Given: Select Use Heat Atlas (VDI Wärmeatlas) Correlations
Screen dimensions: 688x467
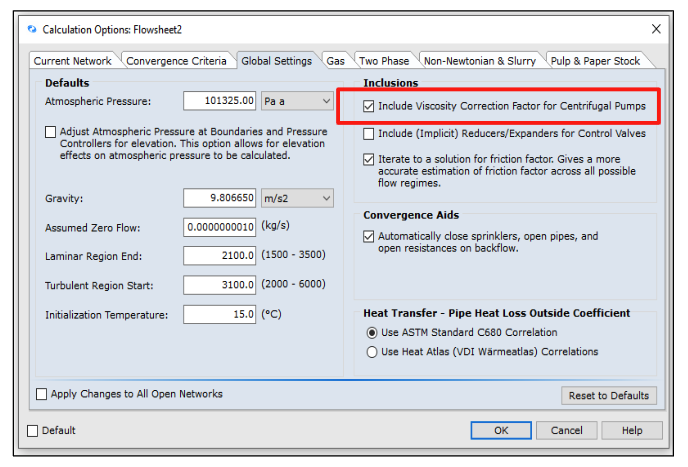Looking at the screenshot, I should coord(372,352).
